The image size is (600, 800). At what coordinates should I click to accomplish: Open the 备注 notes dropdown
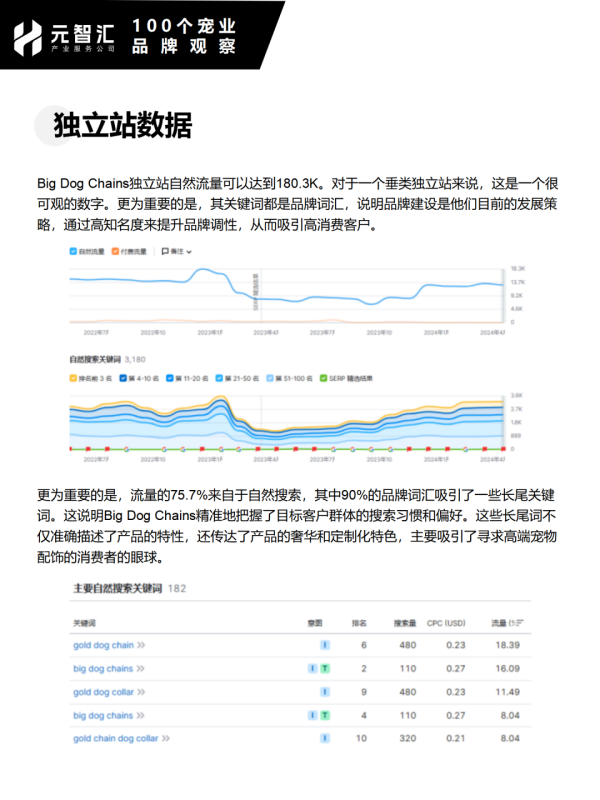pyautogui.click(x=177, y=251)
